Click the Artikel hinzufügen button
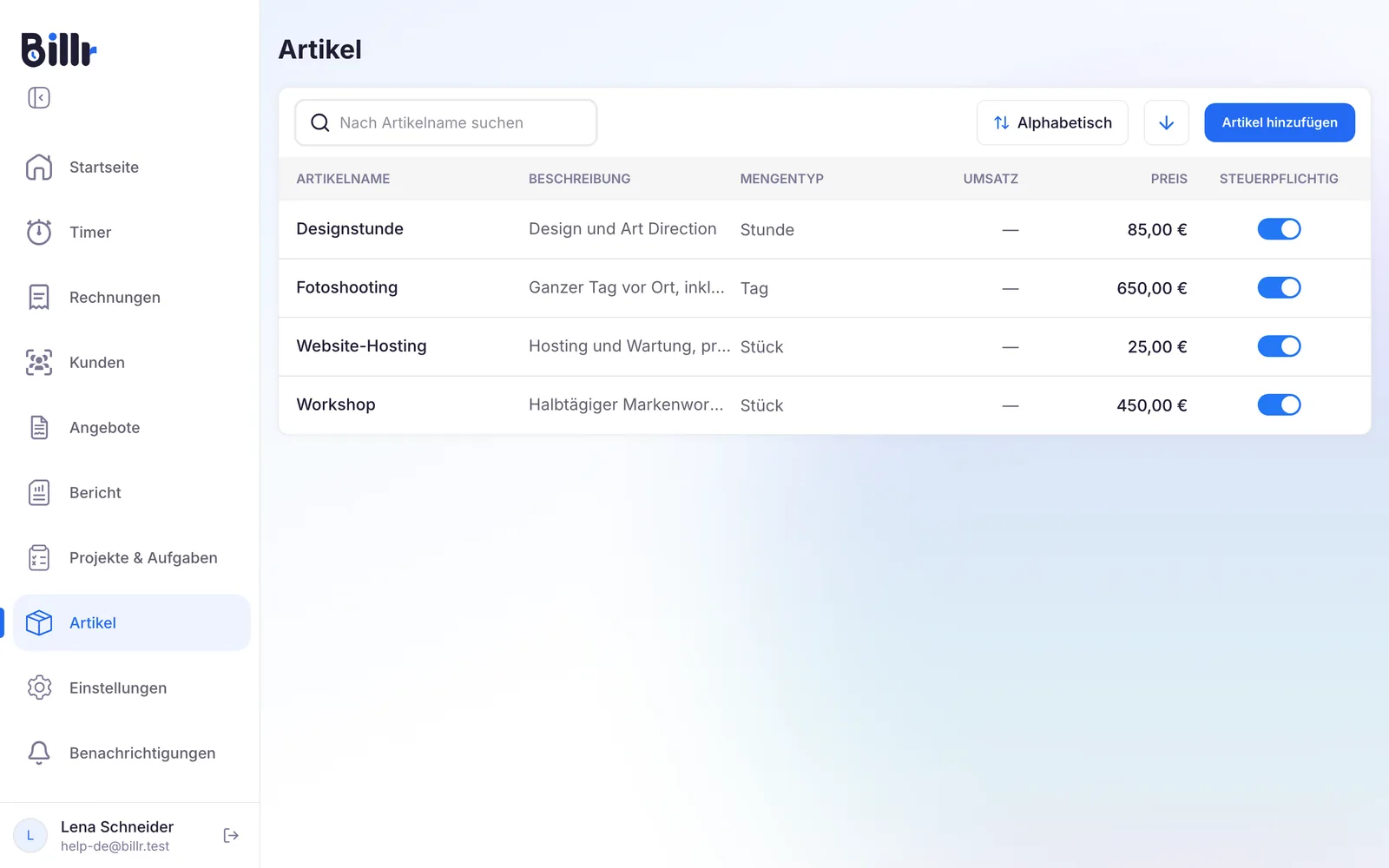Image resolution: width=1389 pixels, height=868 pixels. pos(1280,122)
